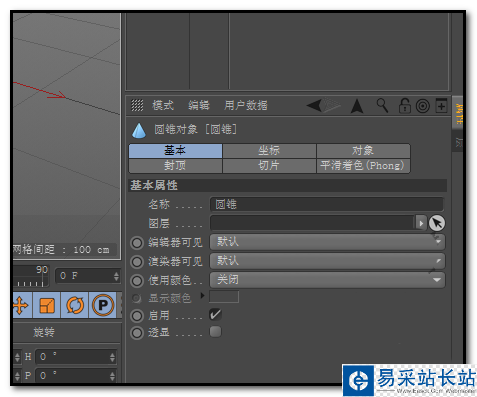Click the orange P parameter icon
This screenshot has width=477, height=397.
[x=103, y=305]
